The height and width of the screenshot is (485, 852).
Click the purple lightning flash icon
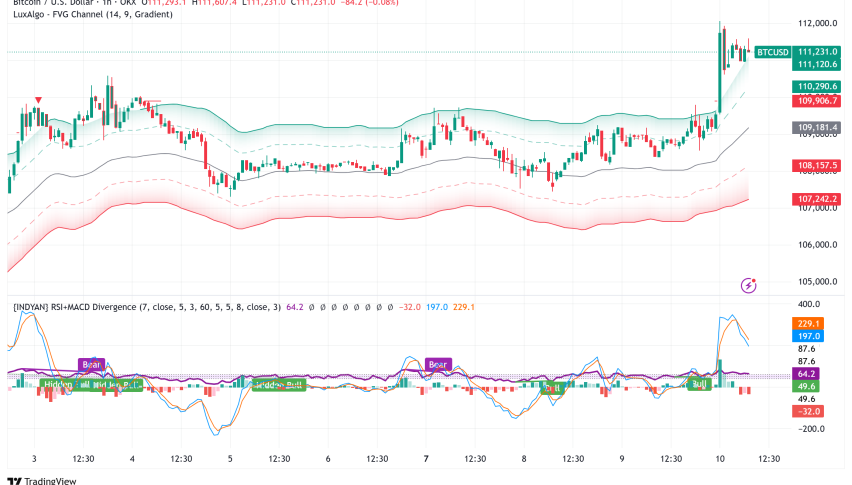click(749, 285)
